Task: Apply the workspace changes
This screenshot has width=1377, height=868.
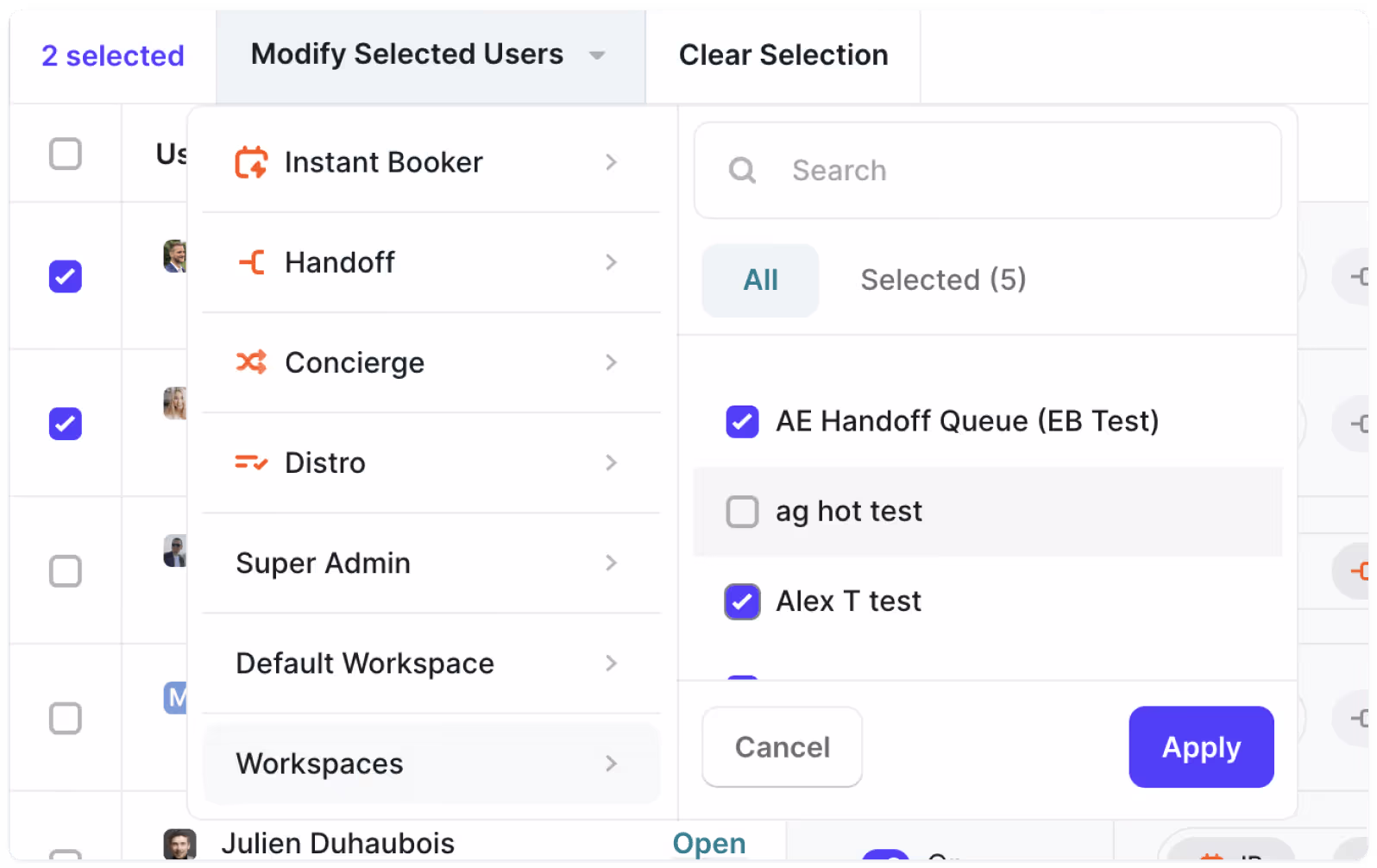Action: coord(1201,747)
